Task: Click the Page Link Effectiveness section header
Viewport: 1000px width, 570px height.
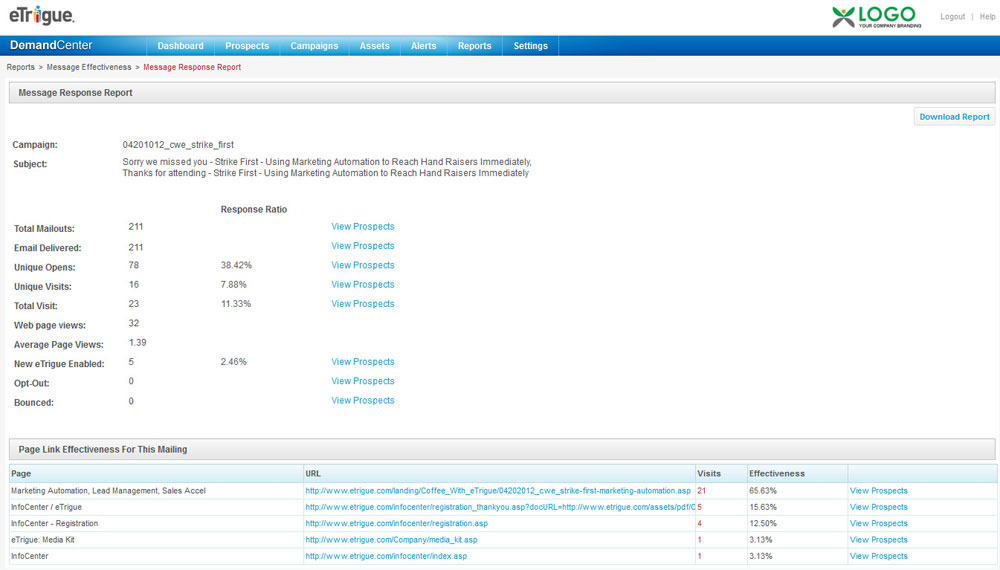Action: click(502, 449)
